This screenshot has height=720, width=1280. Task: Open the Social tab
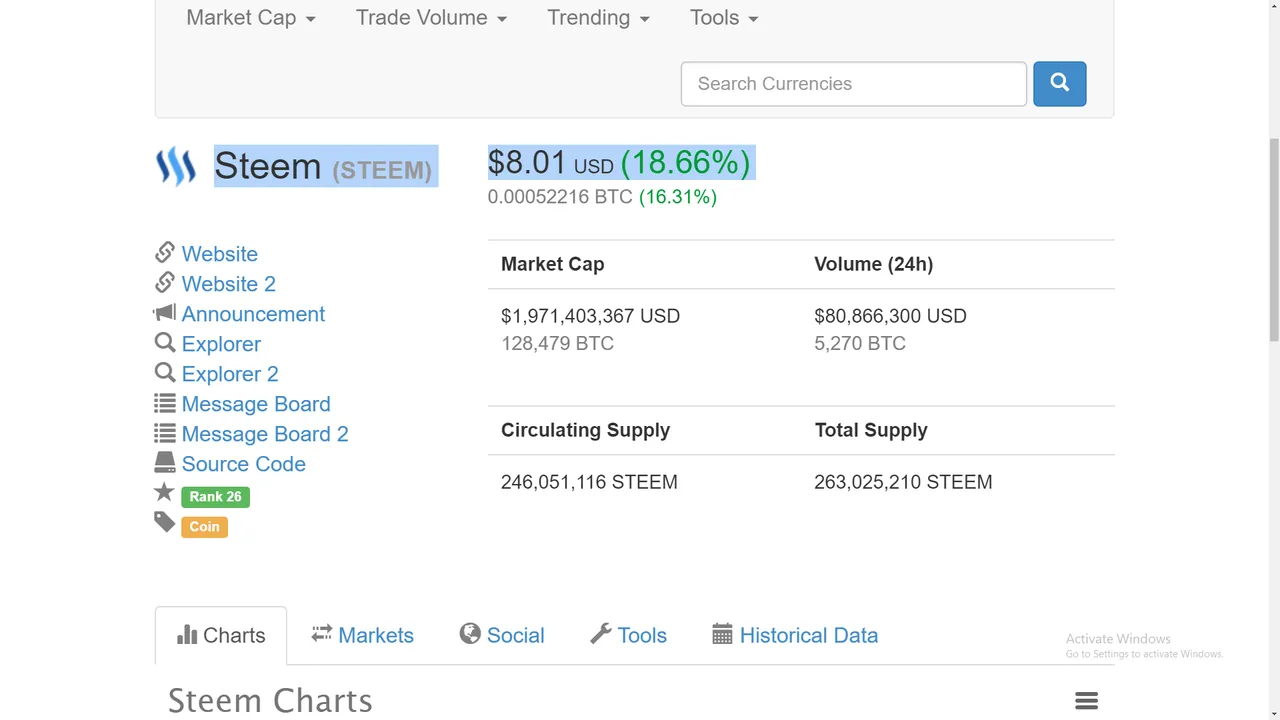tap(502, 635)
